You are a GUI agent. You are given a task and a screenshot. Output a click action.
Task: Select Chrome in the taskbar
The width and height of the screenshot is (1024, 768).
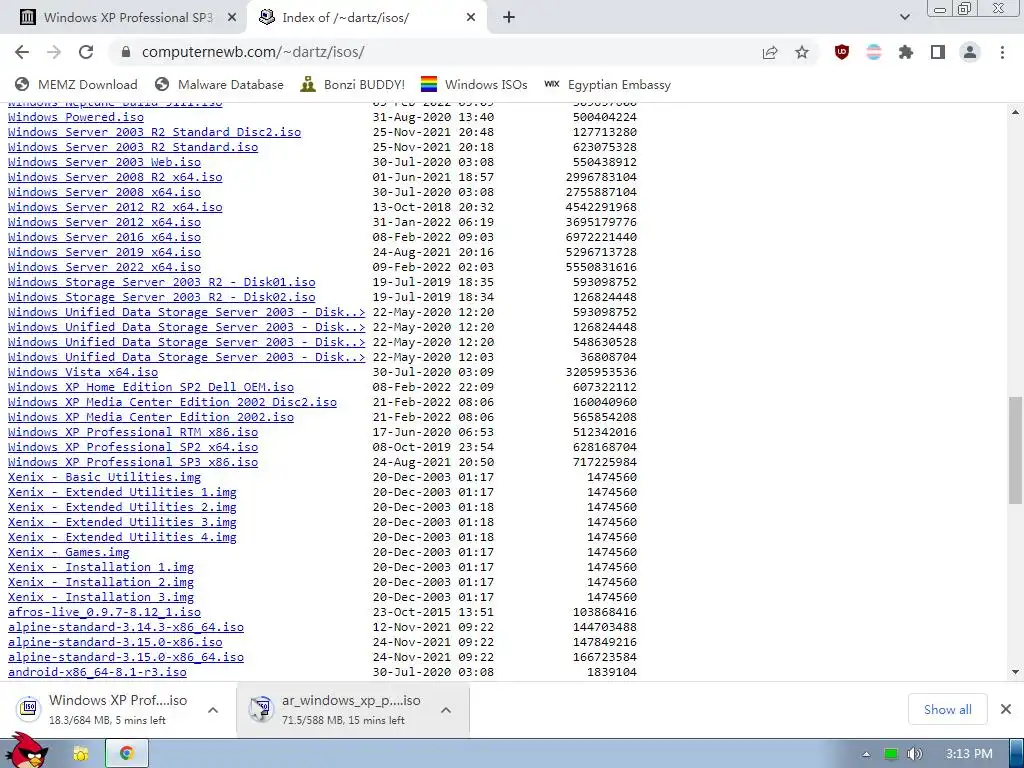click(x=127, y=754)
